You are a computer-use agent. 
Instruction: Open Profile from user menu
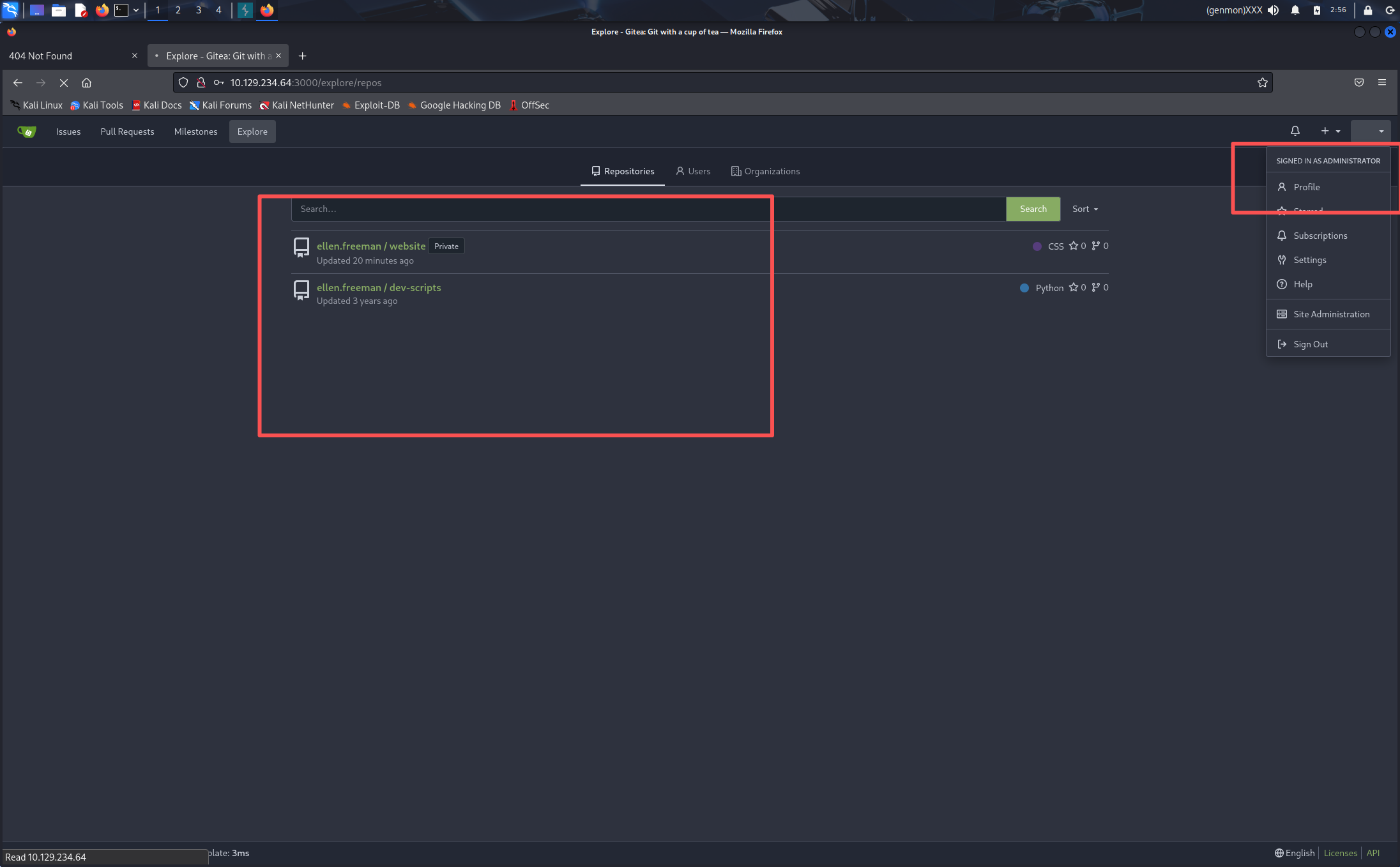point(1328,187)
